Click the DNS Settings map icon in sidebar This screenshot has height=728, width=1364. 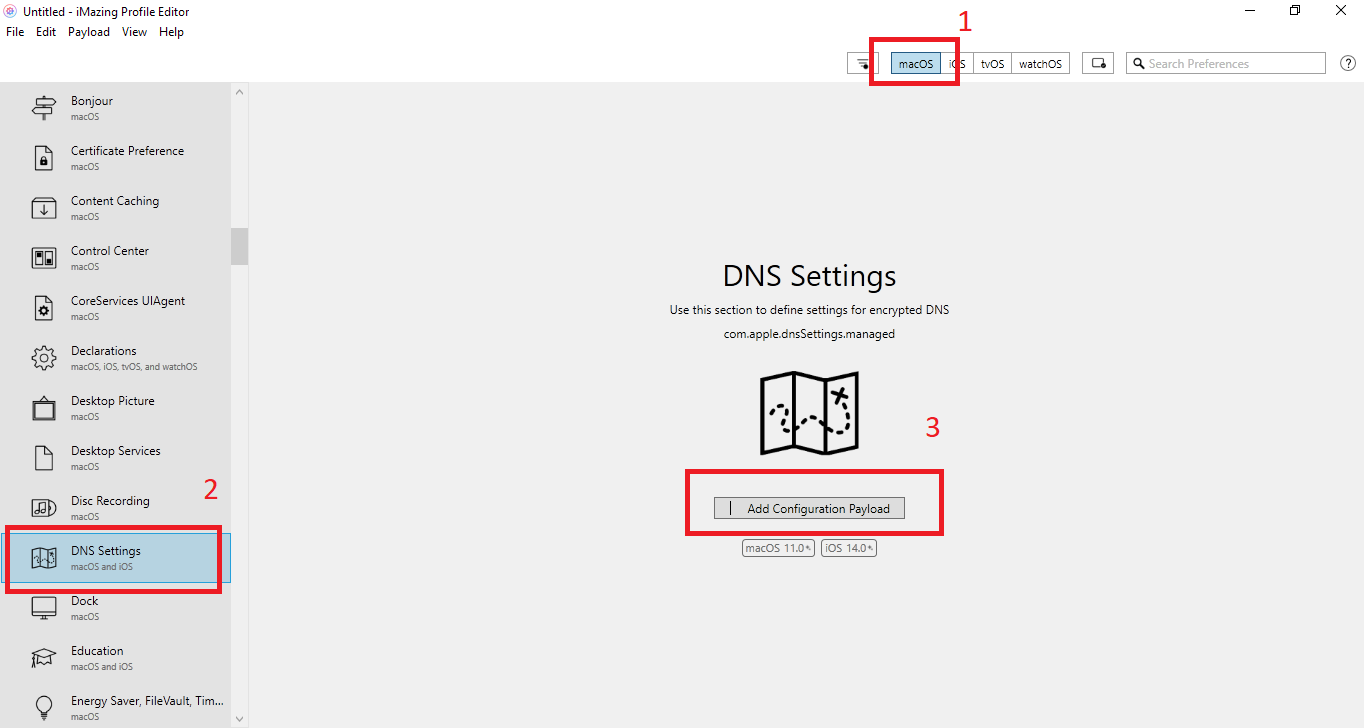click(44, 558)
